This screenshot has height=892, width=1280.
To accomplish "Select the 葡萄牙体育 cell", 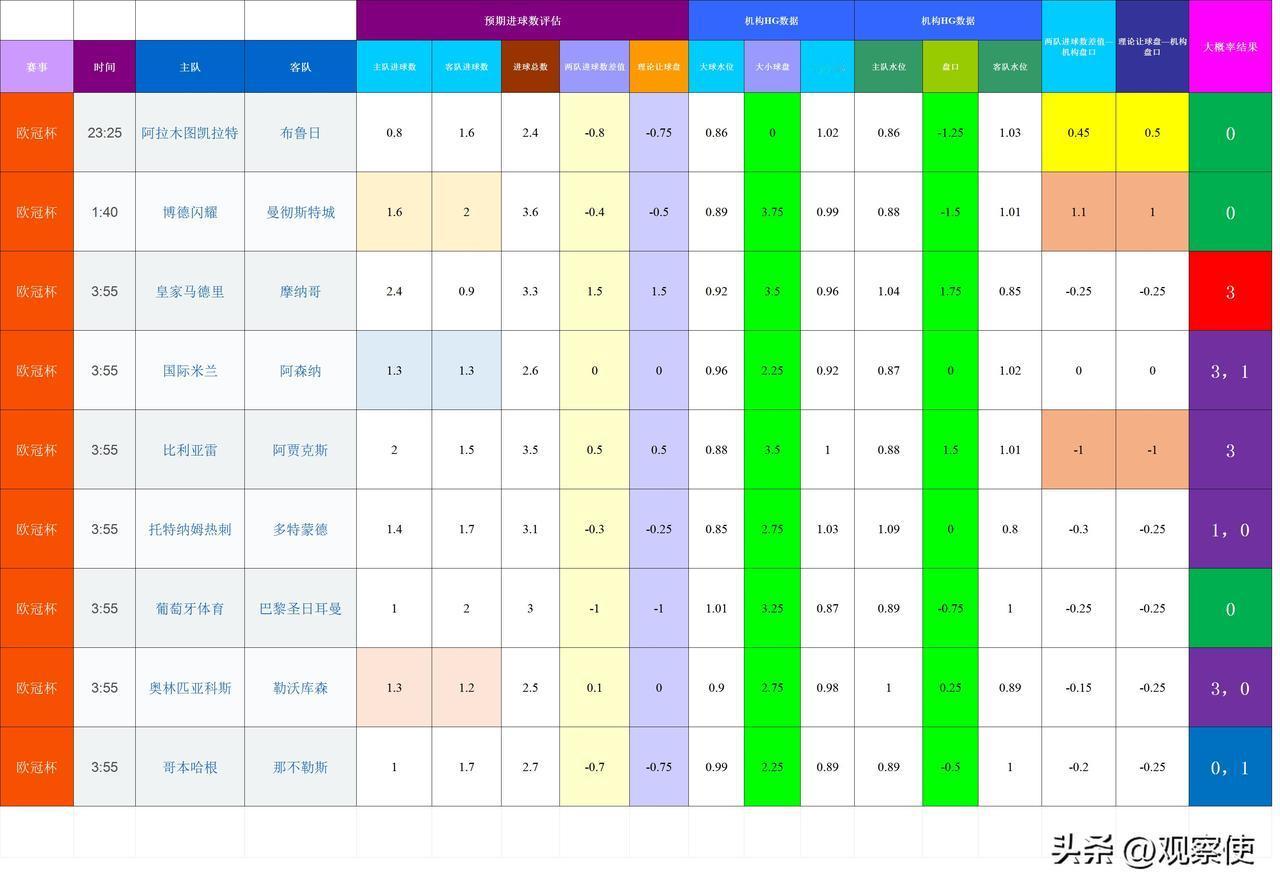I will pyautogui.click(x=190, y=608).
